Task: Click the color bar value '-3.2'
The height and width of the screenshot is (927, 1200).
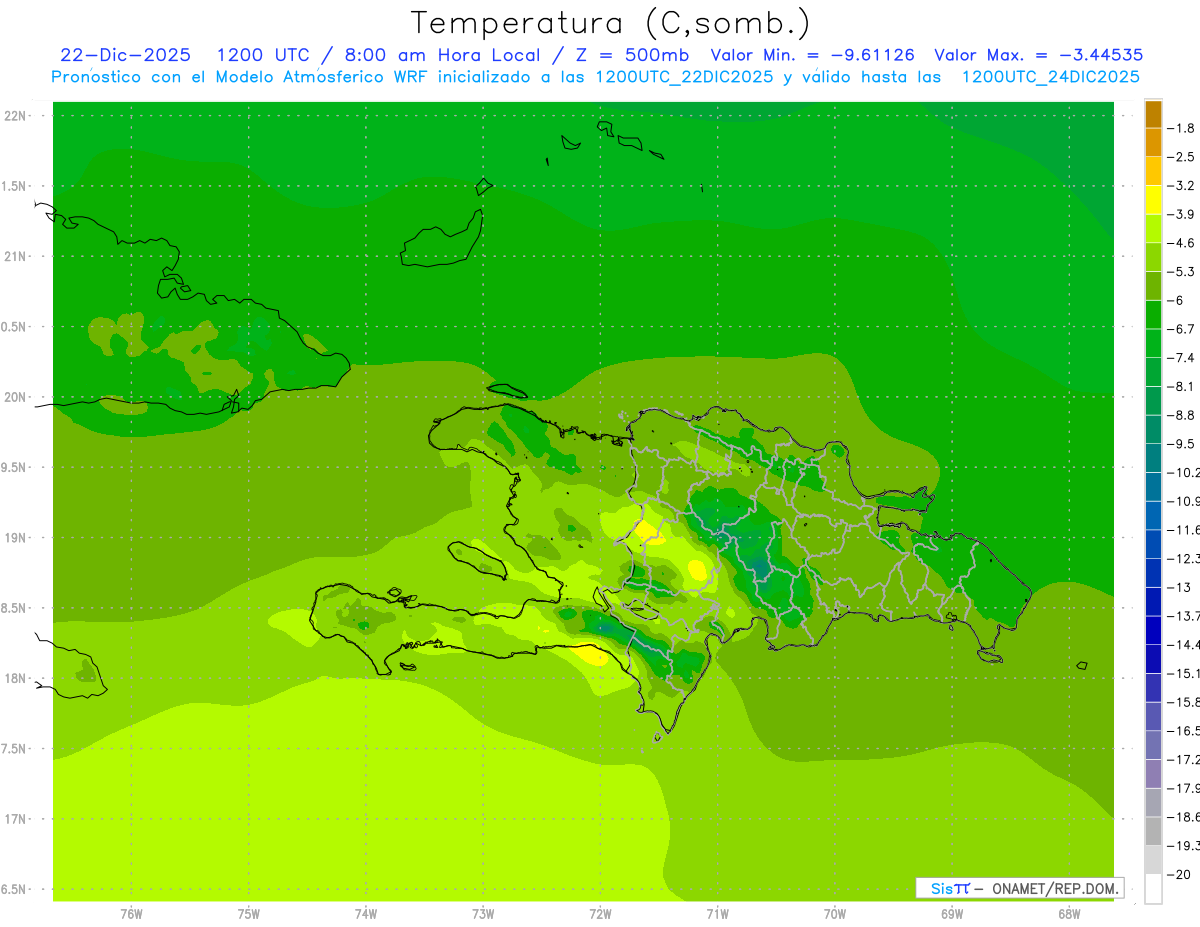Action: click(x=1182, y=185)
